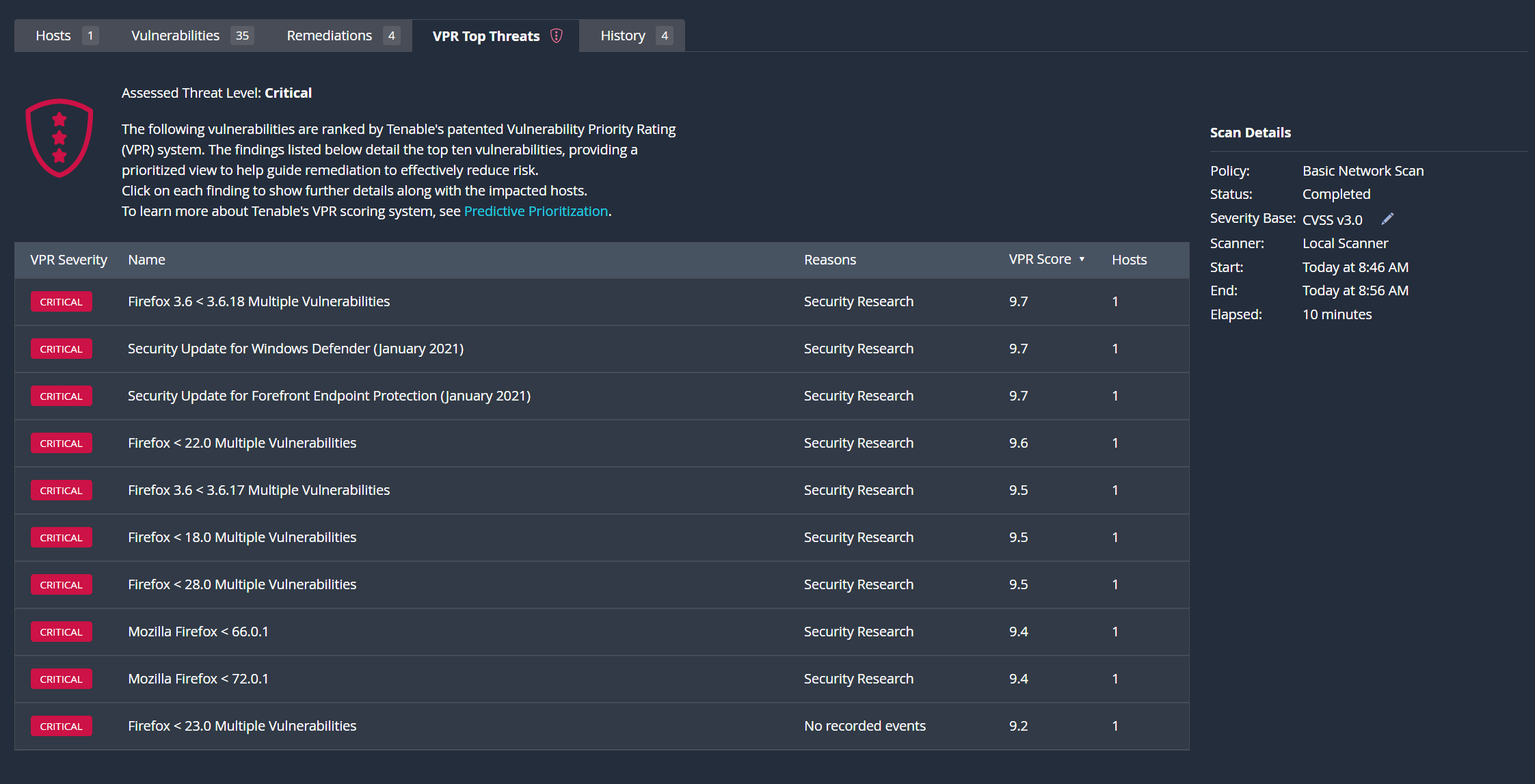
Task: Click CRITICAL badge on Windows Defender row
Action: [61, 349]
